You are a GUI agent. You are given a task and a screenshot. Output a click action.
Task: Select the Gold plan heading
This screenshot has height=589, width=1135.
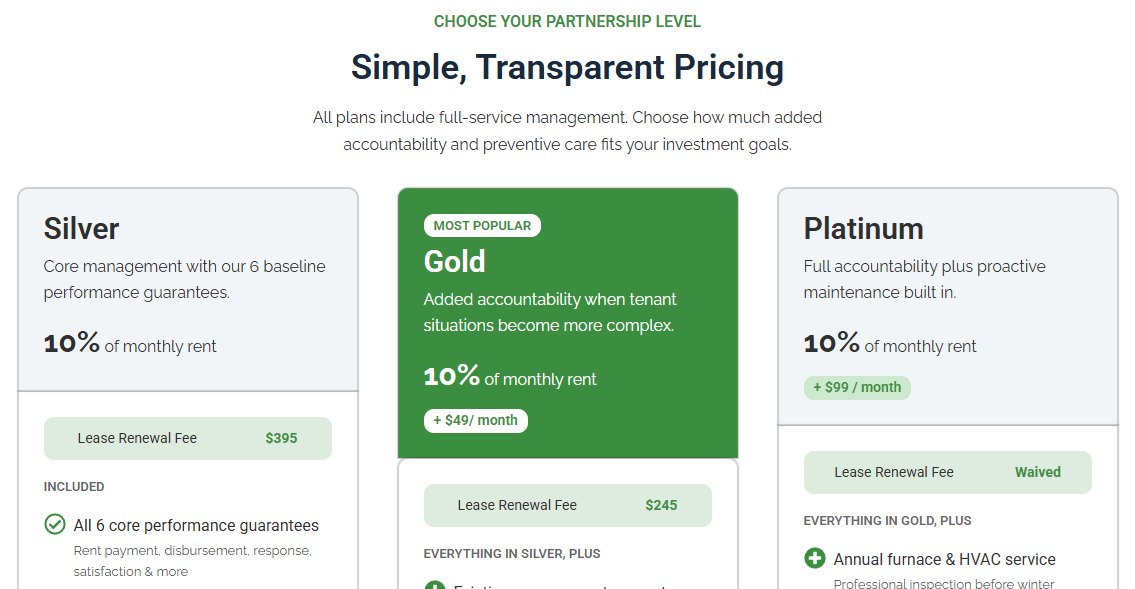tap(454, 261)
